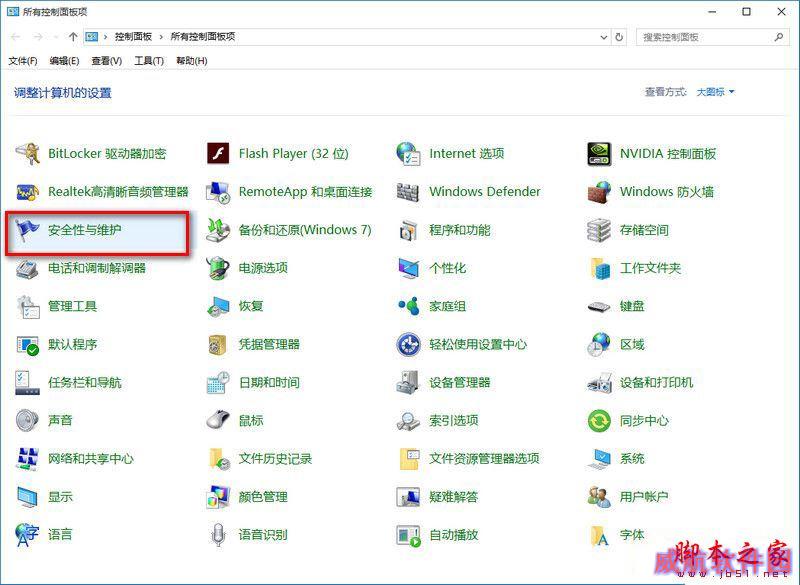Image resolution: width=800 pixels, height=585 pixels.
Task: Open the Windows 防火墙 icon
Action: pyautogui.click(x=599, y=192)
